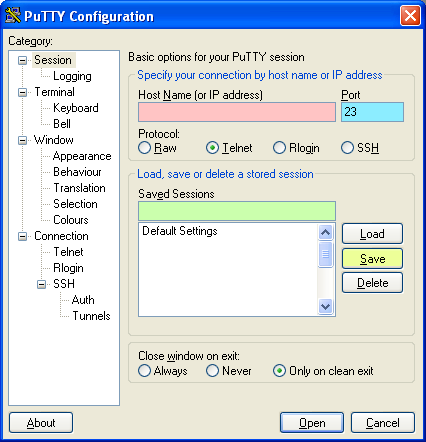Image resolution: width=426 pixels, height=442 pixels.
Task: Collapse the SSH tree node
Action: point(41,284)
